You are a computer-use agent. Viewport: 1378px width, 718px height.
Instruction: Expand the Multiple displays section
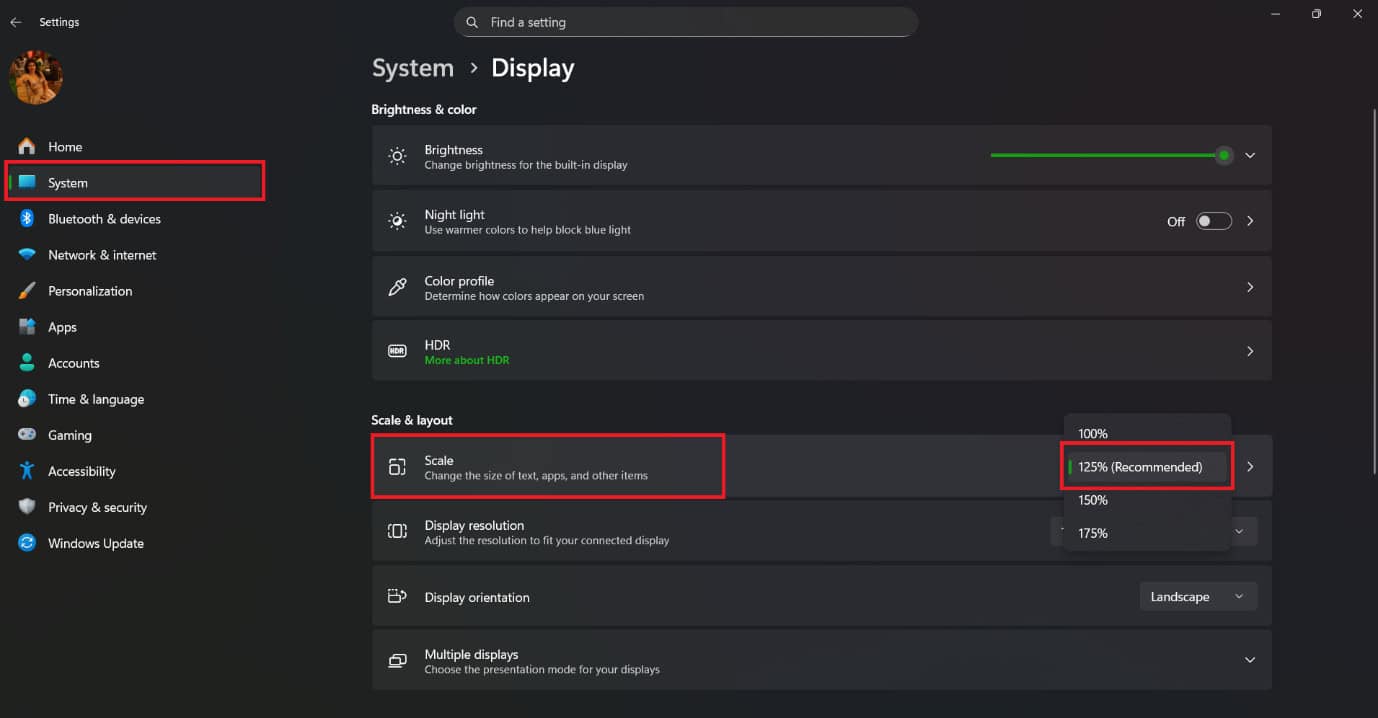[1250, 660]
